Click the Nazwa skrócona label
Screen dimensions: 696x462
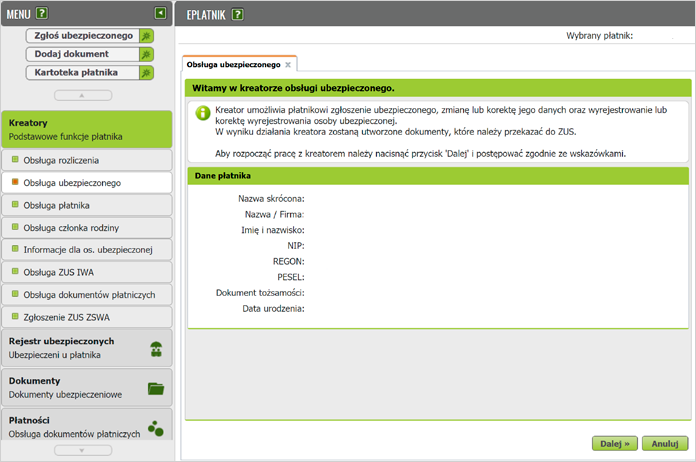pyautogui.click(x=271, y=199)
